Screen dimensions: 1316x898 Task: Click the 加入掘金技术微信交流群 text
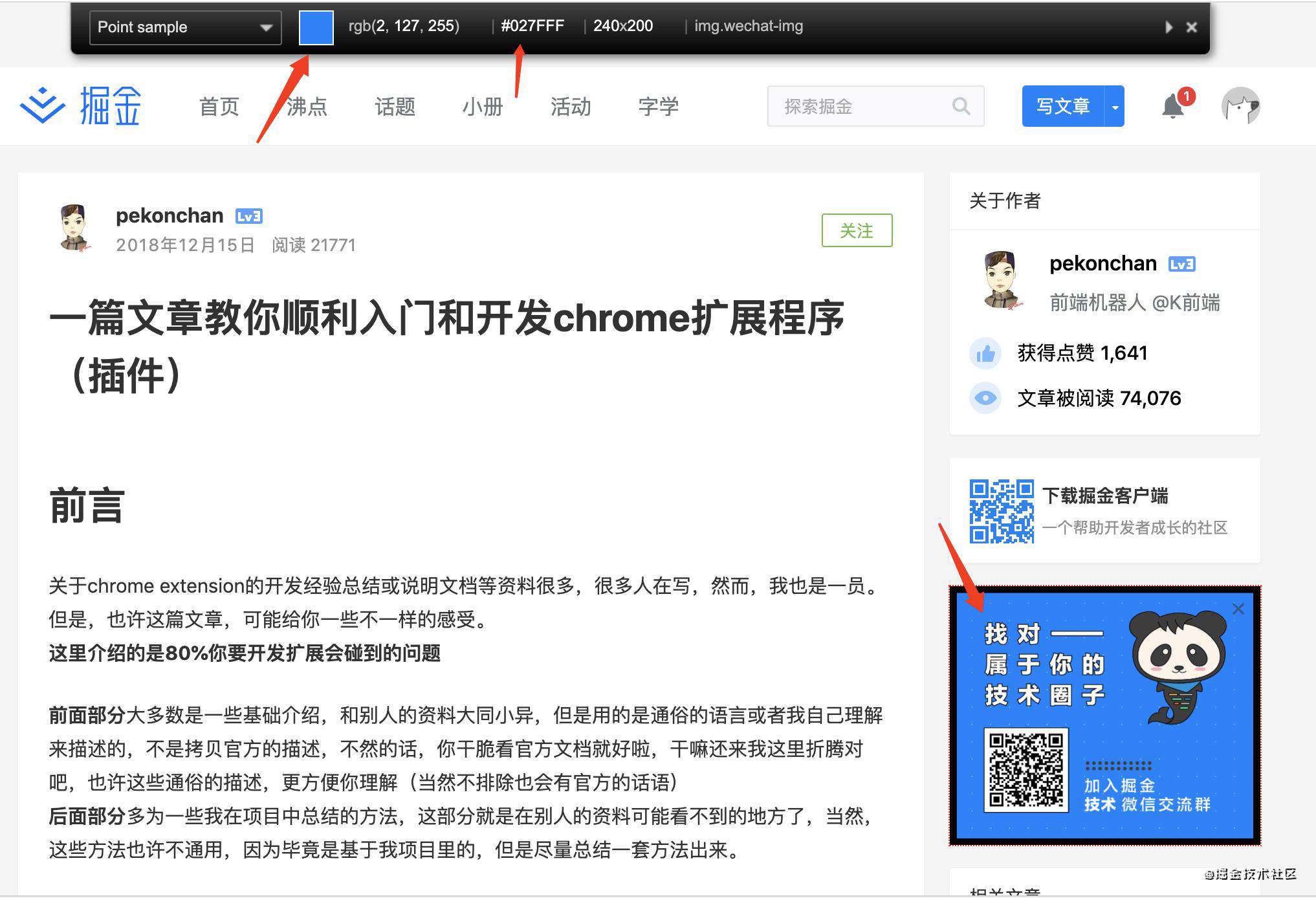click(x=1147, y=795)
